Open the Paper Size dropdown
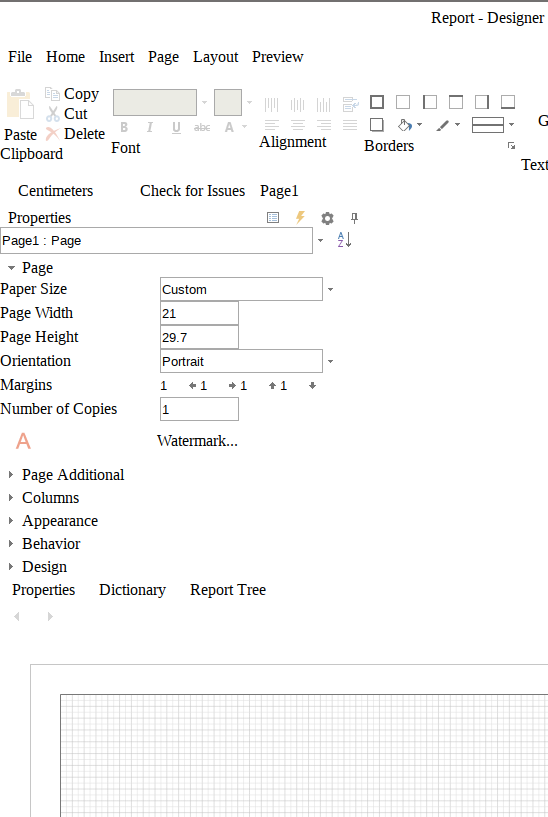Screen dimensions: 548x817 [330, 289]
